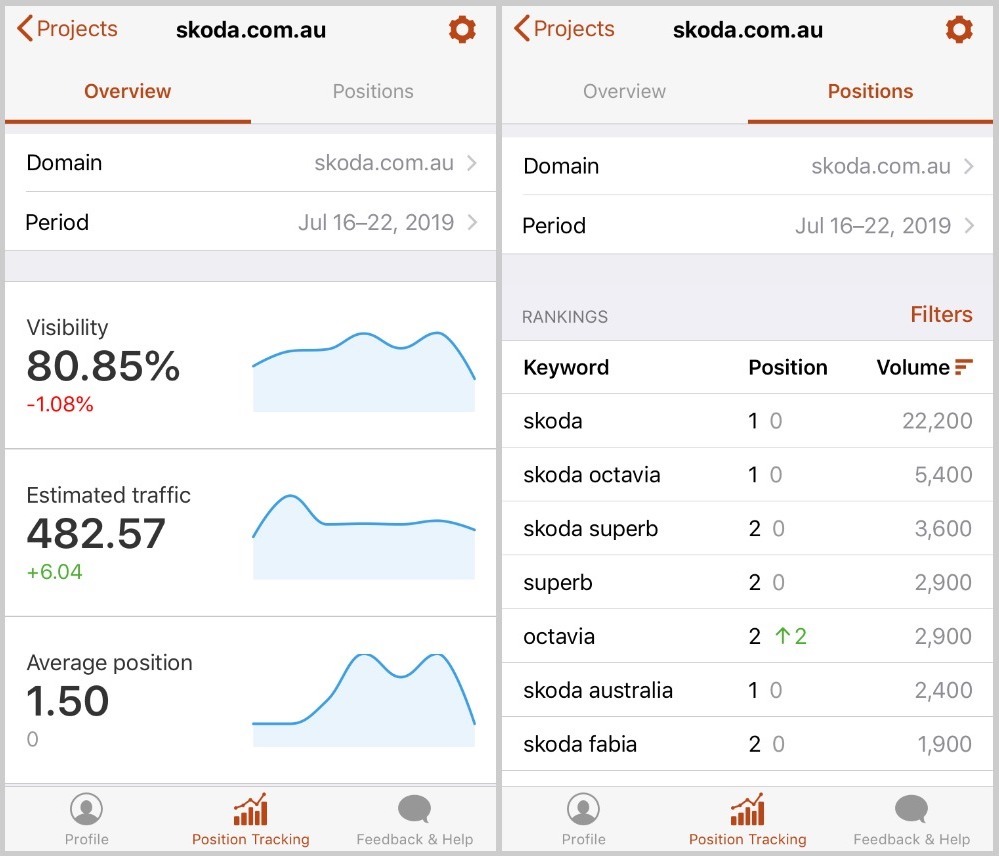Switch to Positions tab on left screen

click(x=373, y=91)
